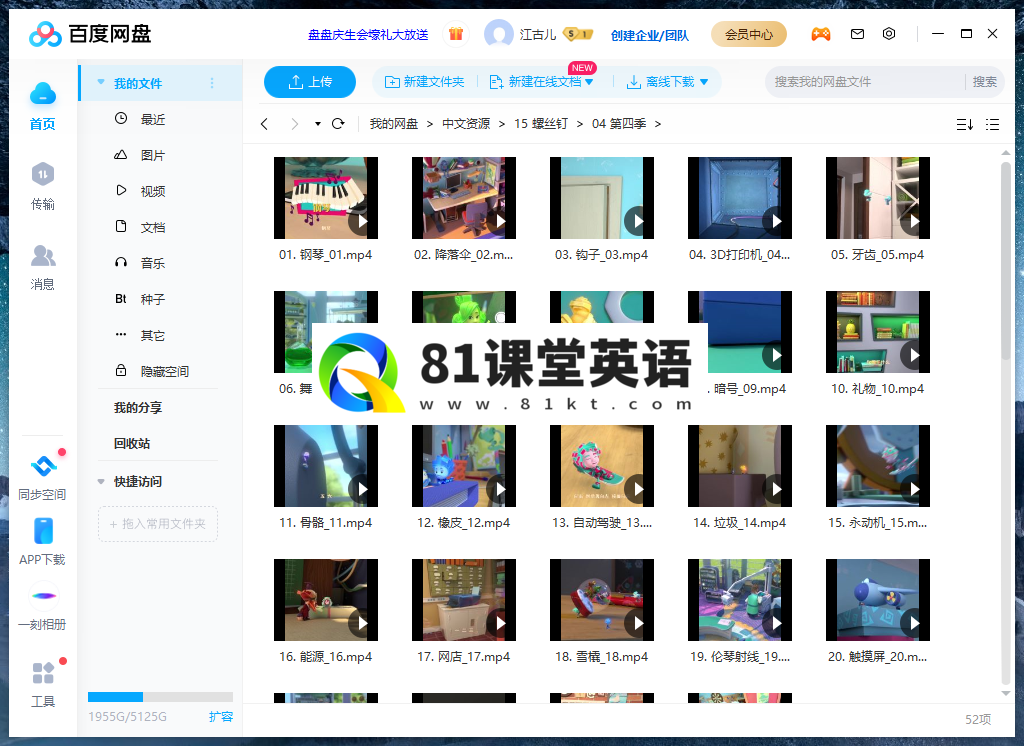This screenshot has width=1024, height=746.
Task: Open 我的分享 my shares
Action: (138, 408)
